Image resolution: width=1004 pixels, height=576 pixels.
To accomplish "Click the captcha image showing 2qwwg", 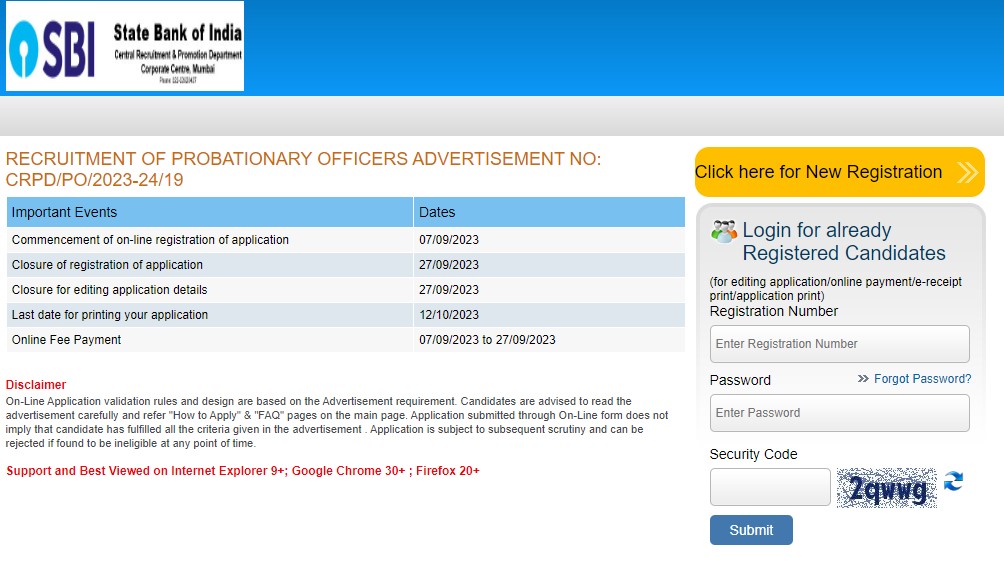I will point(886,488).
